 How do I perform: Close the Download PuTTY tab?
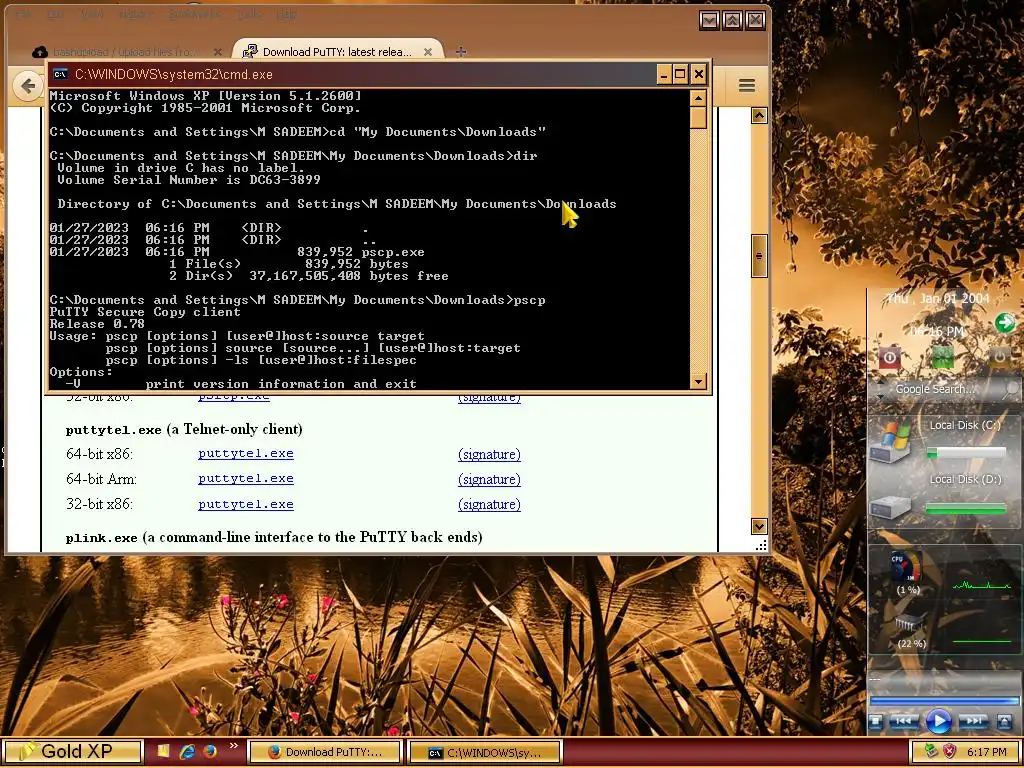click(x=428, y=52)
